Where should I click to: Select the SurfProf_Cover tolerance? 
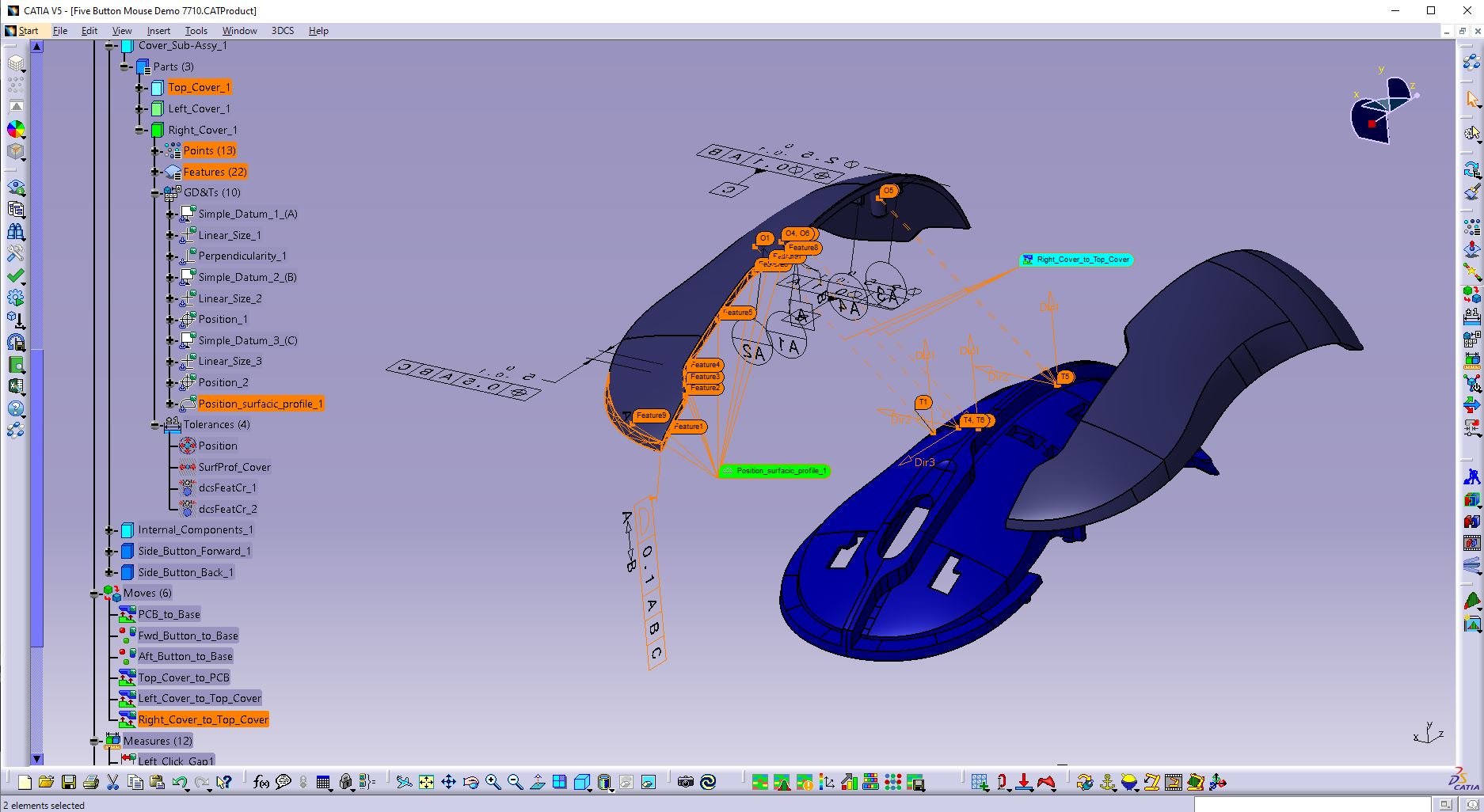[234, 467]
